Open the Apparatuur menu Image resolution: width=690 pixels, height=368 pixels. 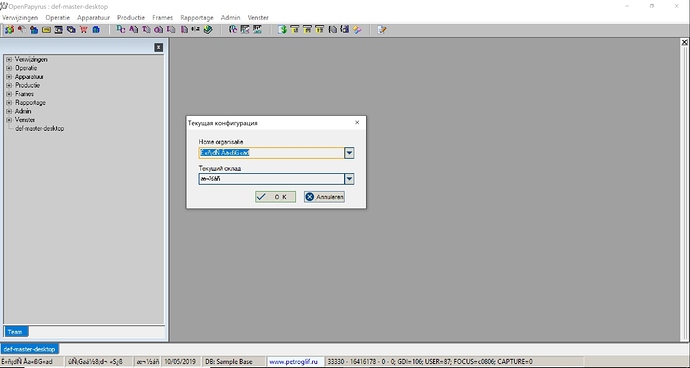tap(93, 18)
